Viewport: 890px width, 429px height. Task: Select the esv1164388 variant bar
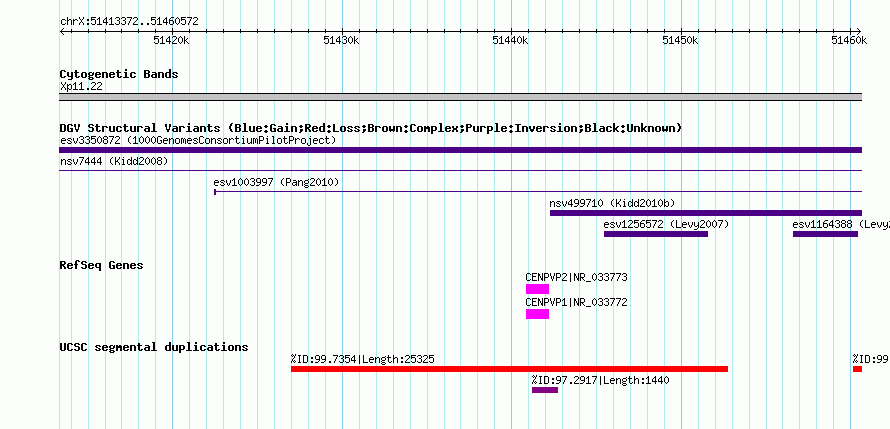point(825,234)
